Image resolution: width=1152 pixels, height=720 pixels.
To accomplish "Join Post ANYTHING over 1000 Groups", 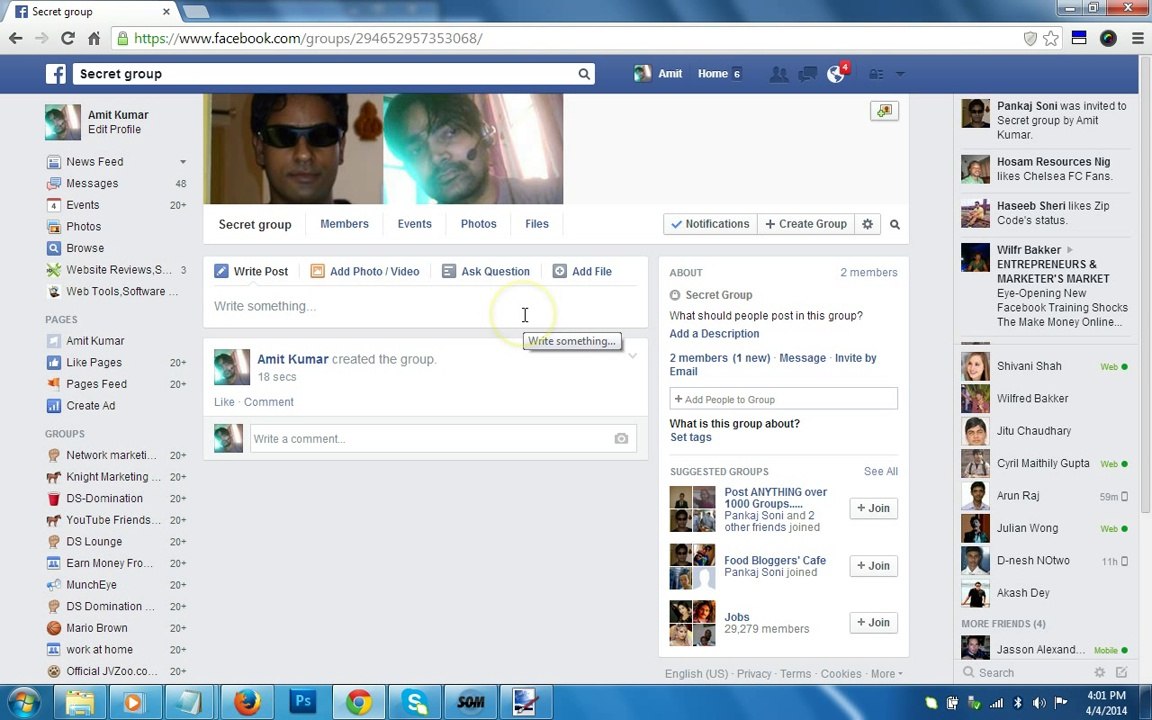I will (874, 508).
